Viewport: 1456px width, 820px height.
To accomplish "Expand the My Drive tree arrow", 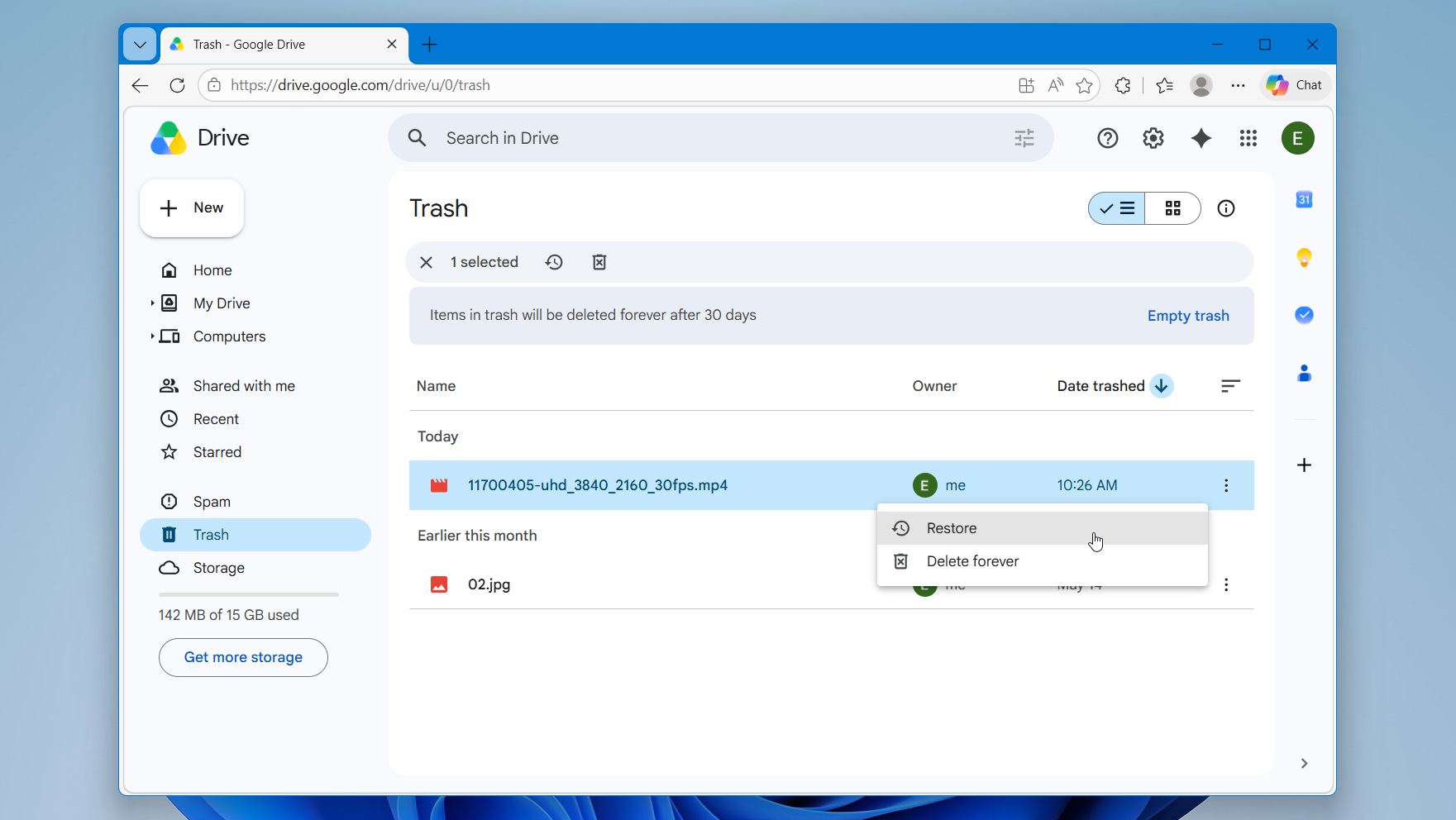I will pos(152,303).
